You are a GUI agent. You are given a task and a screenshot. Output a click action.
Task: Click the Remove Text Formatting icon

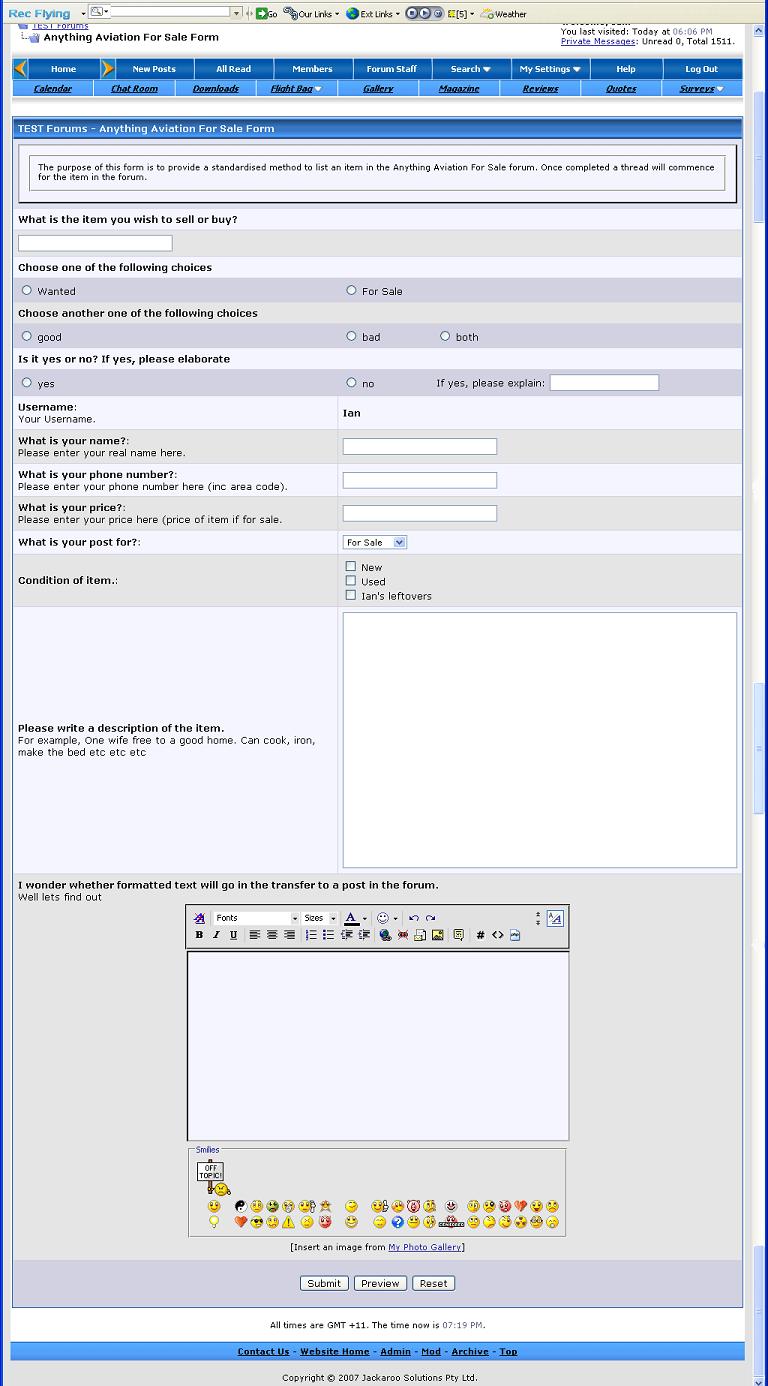(199, 918)
